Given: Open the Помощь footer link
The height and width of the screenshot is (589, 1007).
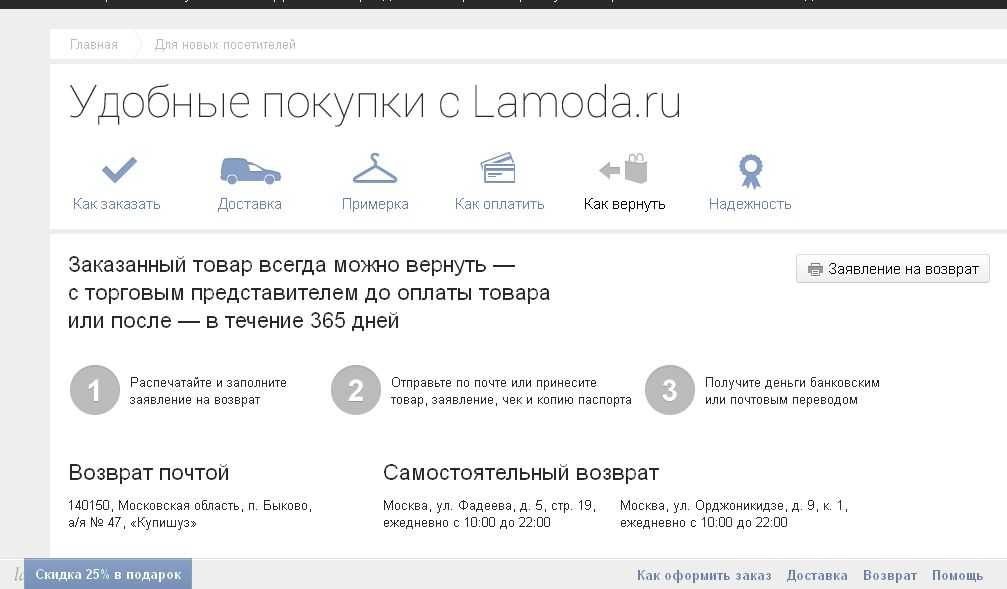Looking at the screenshot, I should 957,575.
